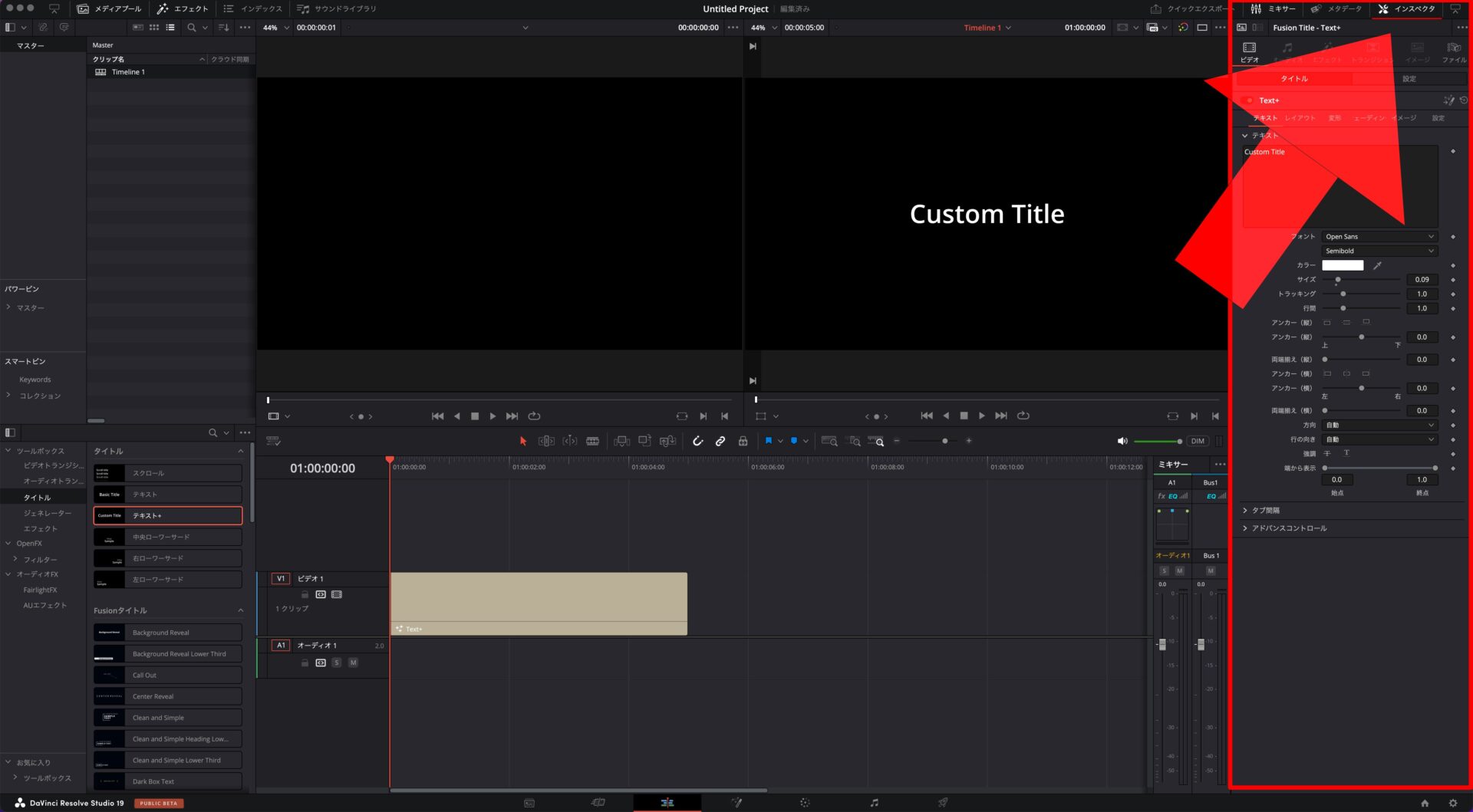This screenshot has width=1473, height=812.
Task: Lock the ビデオ 1 track
Action: coord(305,594)
